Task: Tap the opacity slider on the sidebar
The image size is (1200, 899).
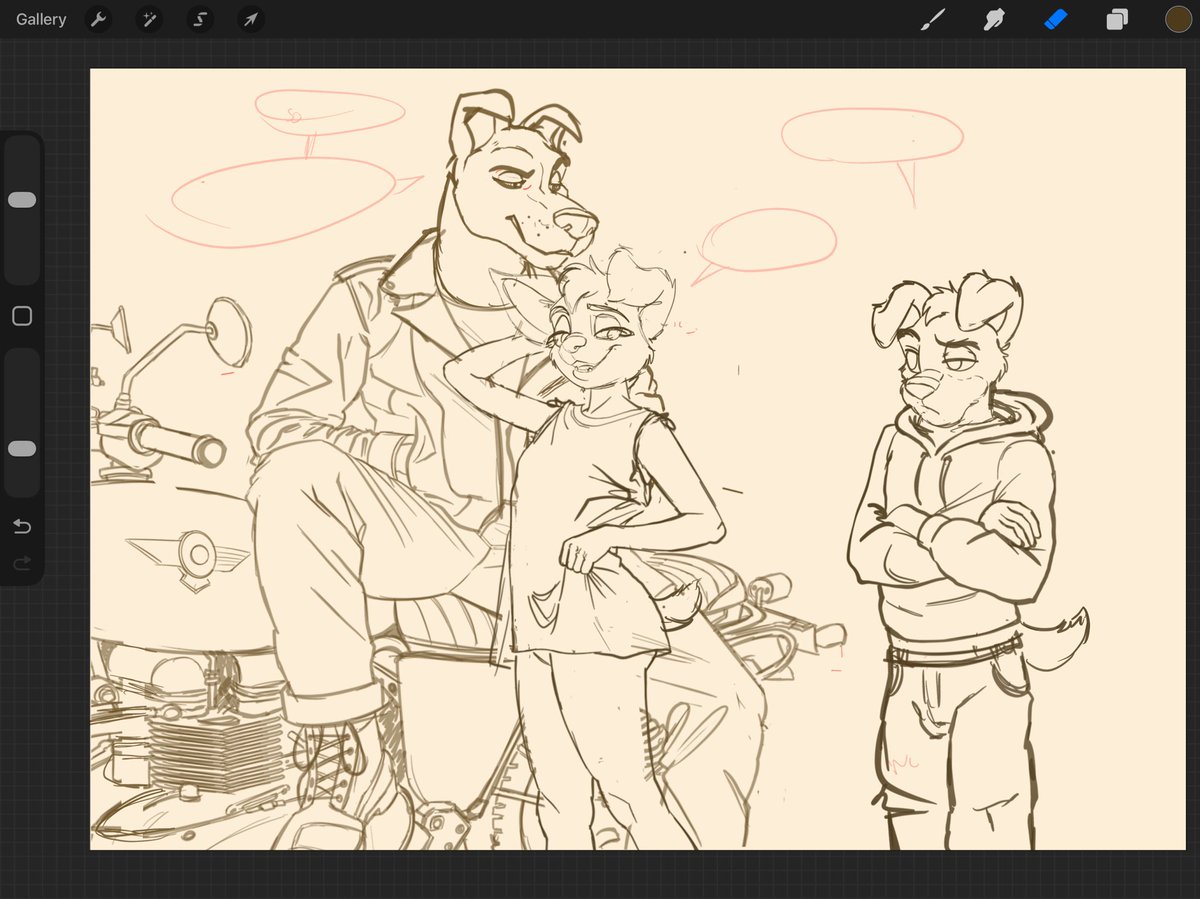Action: point(22,448)
